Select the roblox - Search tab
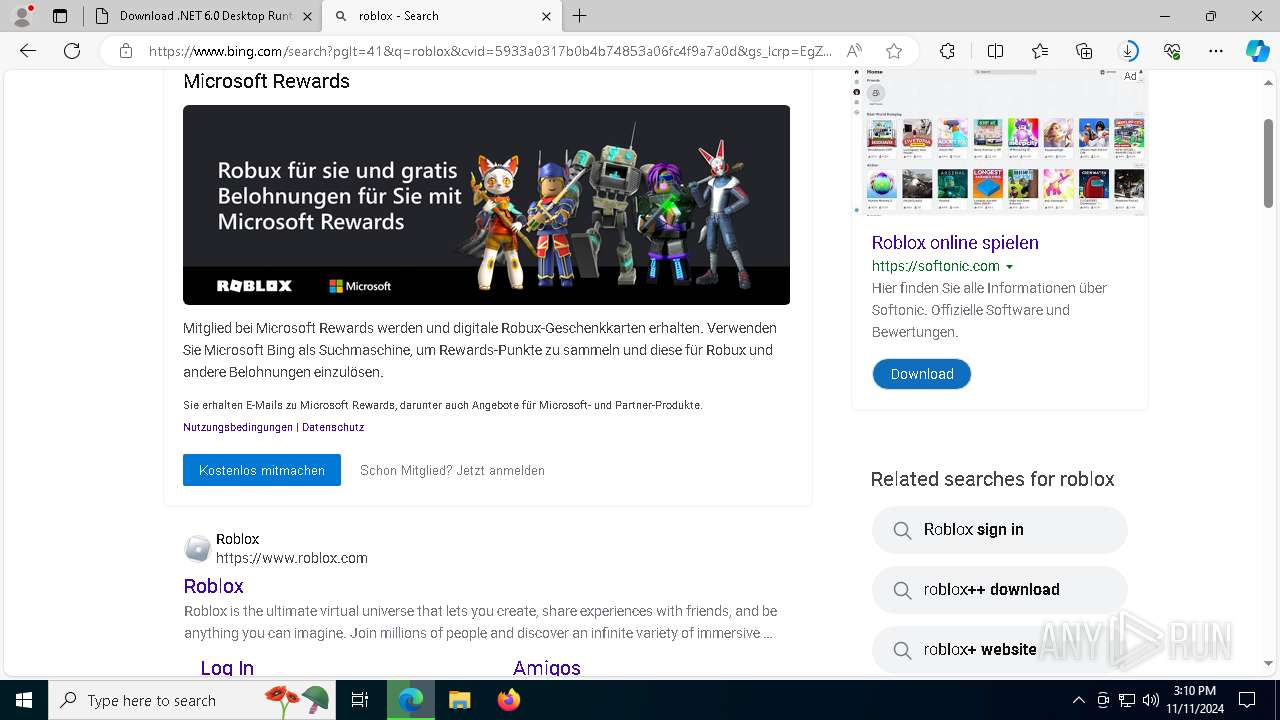 (x=443, y=16)
